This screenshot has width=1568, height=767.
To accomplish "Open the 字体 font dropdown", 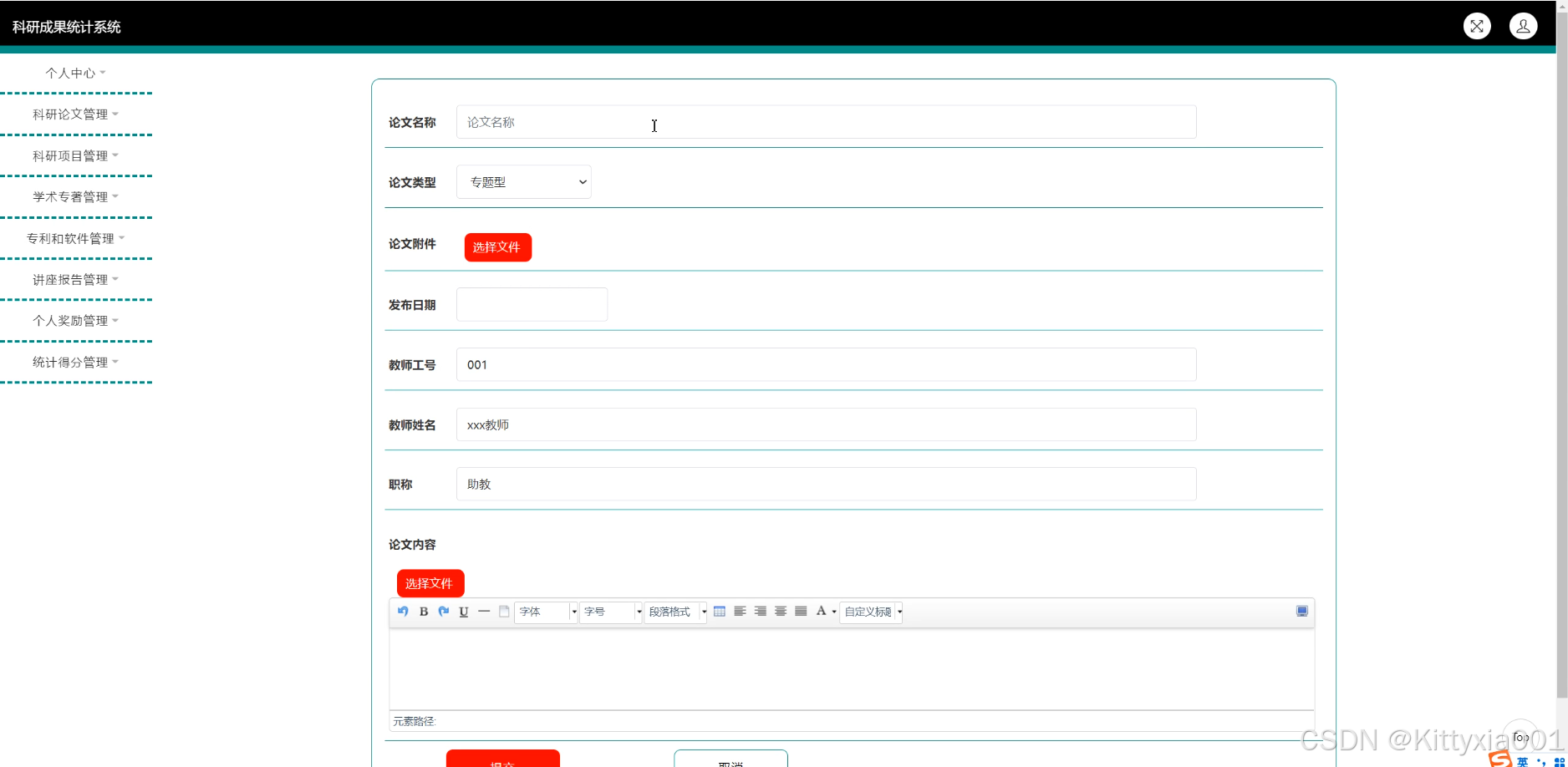I will (546, 612).
